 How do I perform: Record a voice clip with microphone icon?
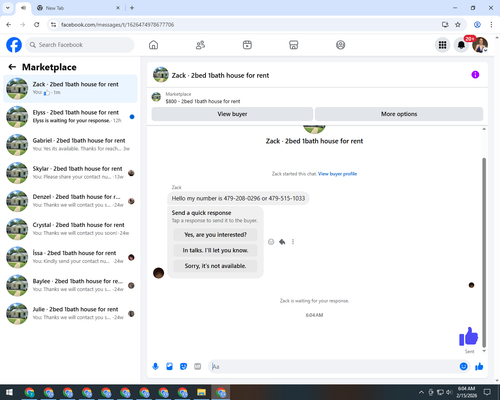coord(155,367)
